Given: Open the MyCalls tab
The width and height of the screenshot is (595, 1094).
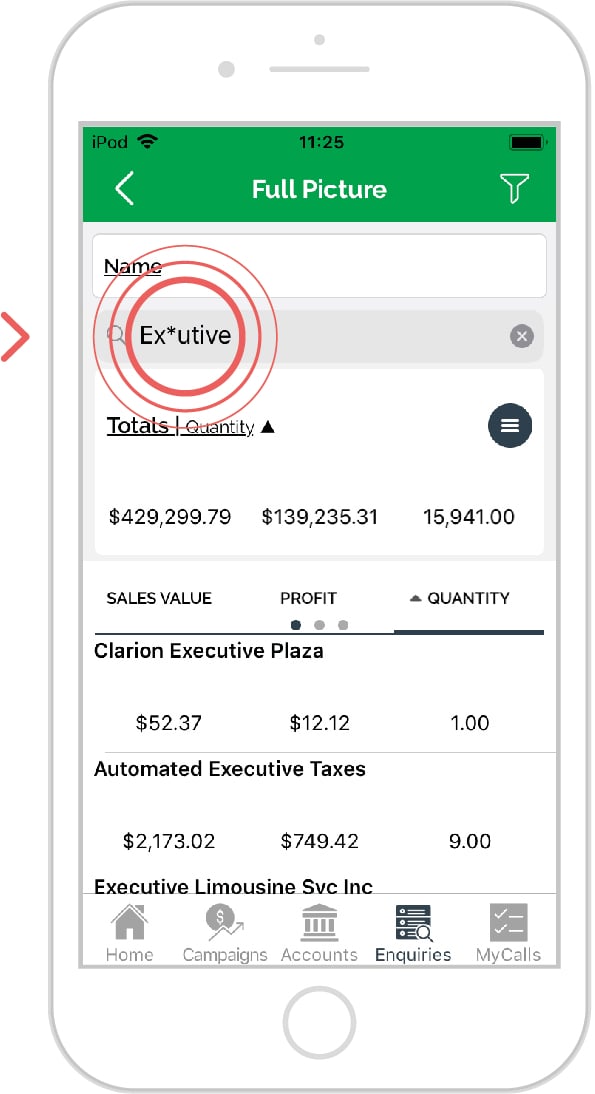Looking at the screenshot, I should (508, 933).
